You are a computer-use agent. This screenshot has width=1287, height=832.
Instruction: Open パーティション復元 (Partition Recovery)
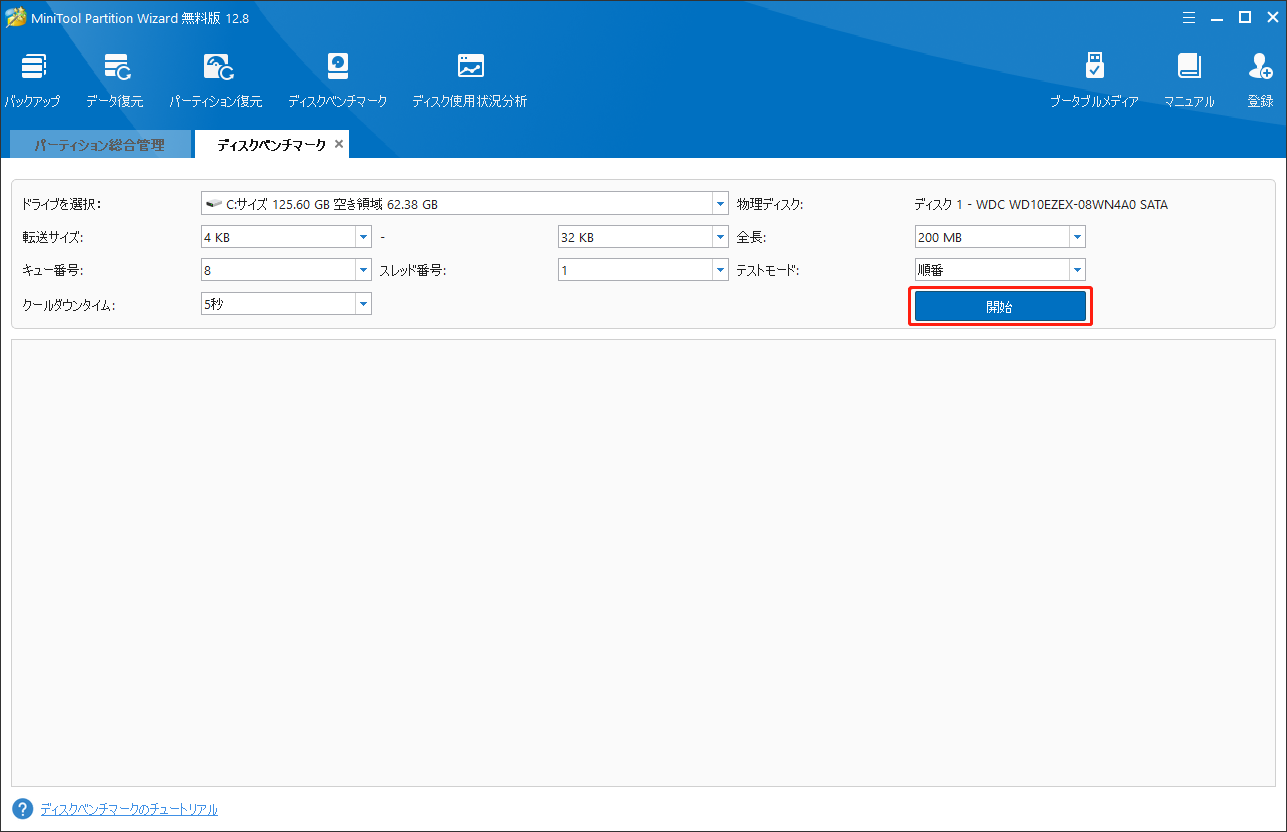216,80
